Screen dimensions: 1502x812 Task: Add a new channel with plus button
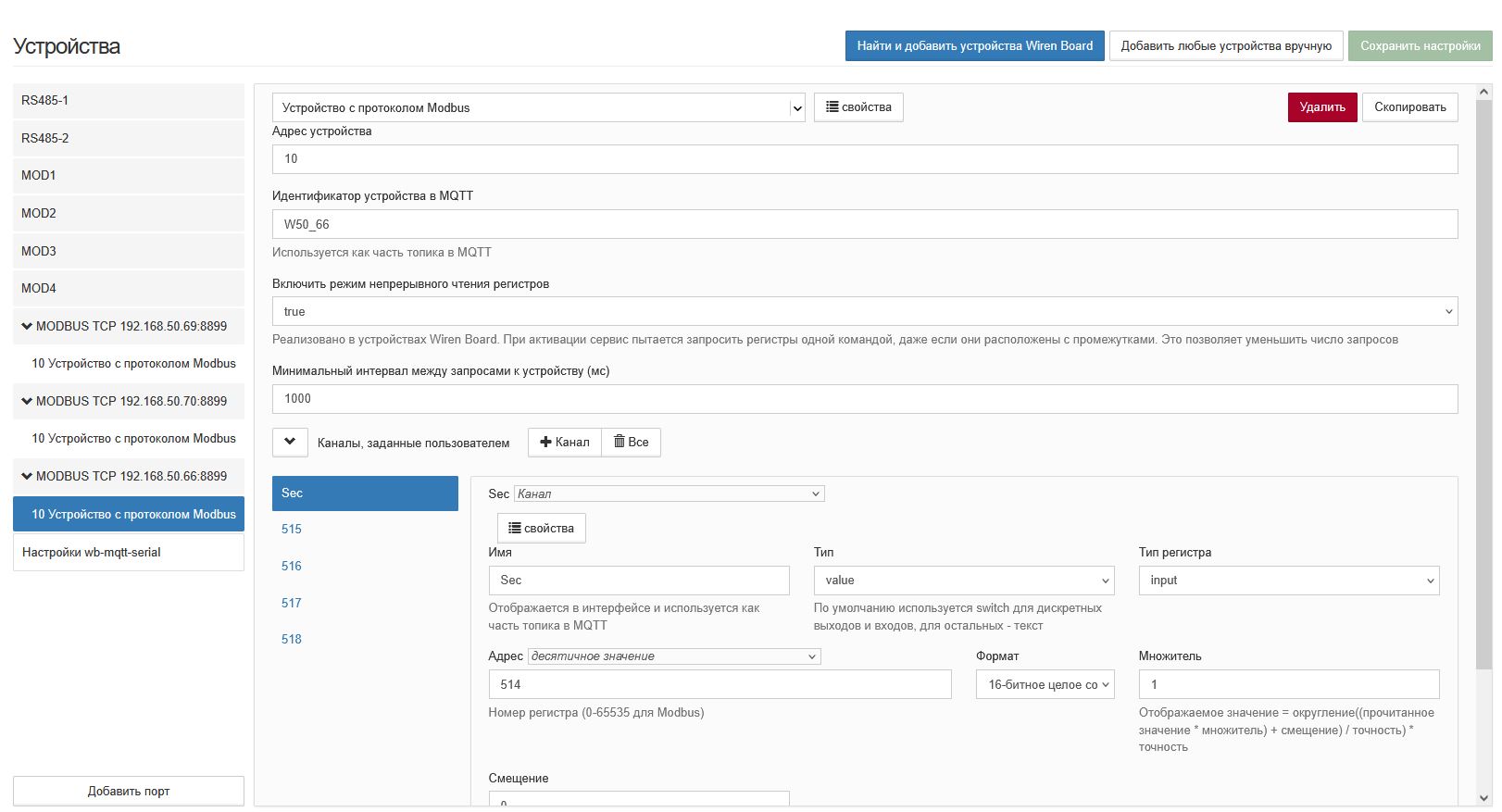point(564,443)
